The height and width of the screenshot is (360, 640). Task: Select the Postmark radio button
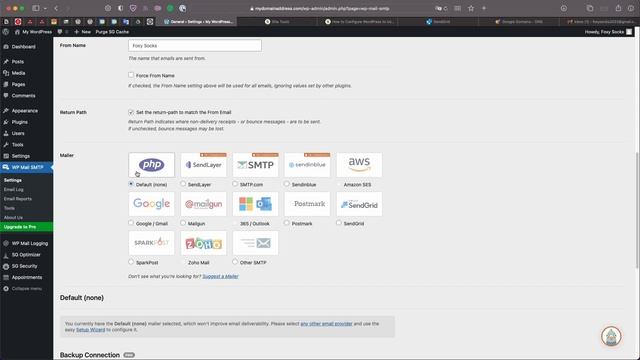[x=287, y=223]
